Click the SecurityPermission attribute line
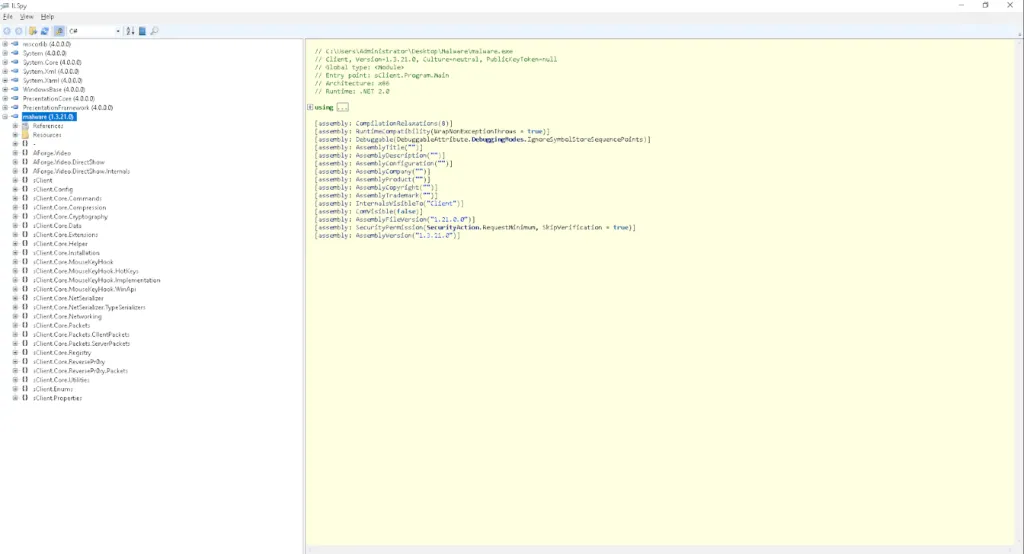 coord(475,227)
